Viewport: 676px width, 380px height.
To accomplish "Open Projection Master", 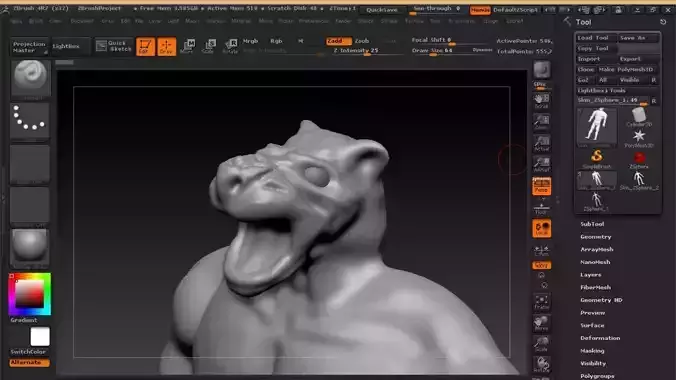I will [29, 47].
